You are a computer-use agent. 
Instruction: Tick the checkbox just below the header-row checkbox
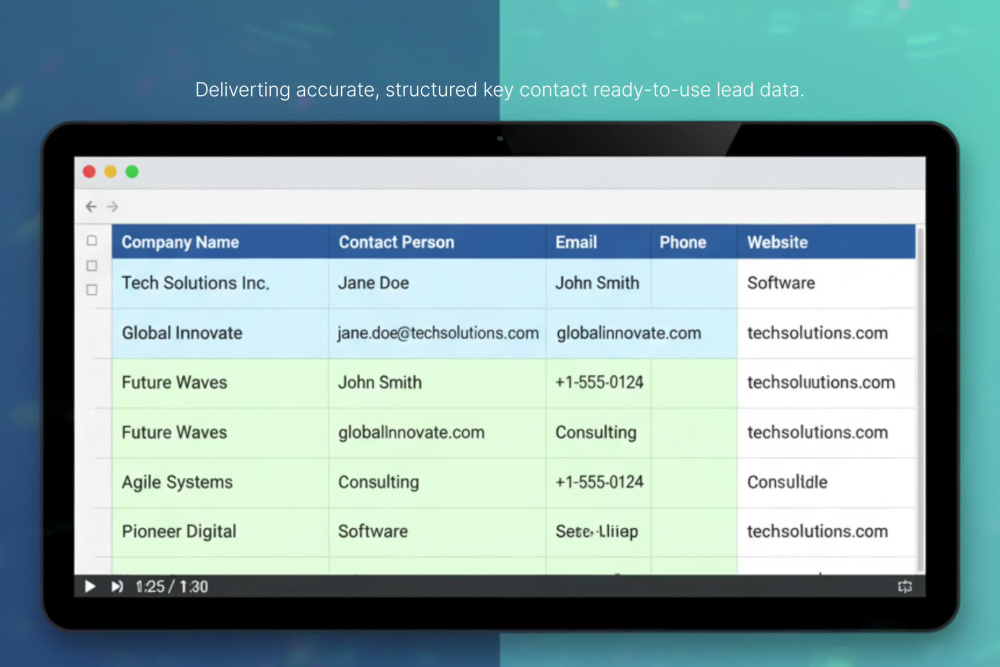(92, 265)
